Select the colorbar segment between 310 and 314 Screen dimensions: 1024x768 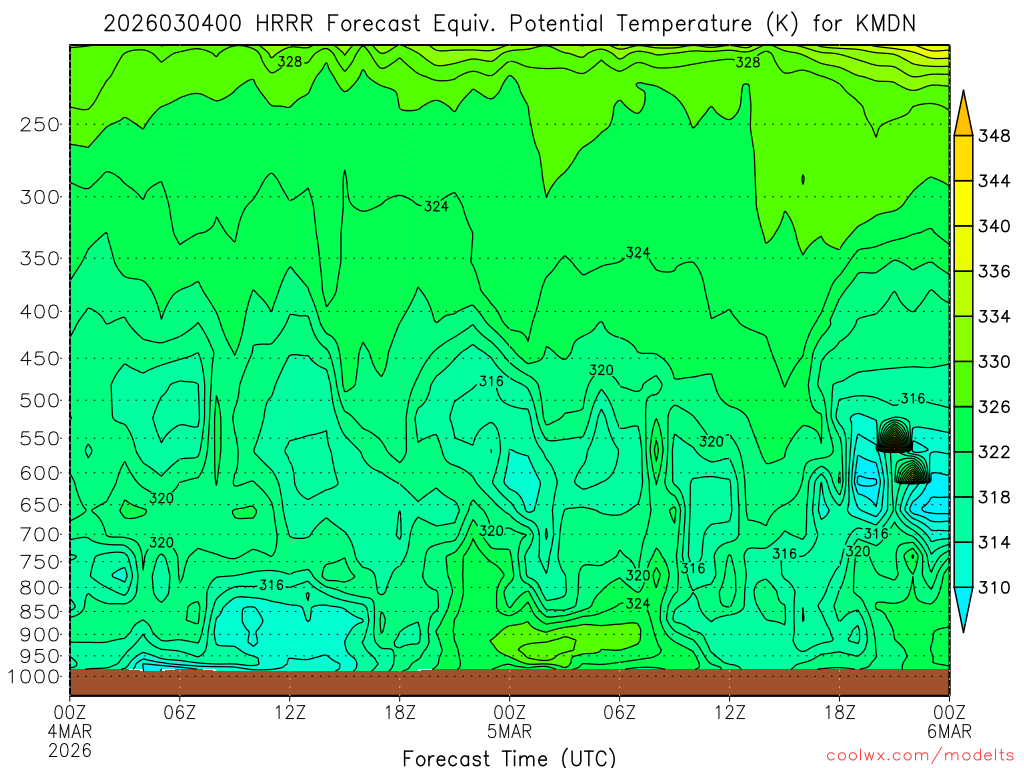tap(963, 564)
